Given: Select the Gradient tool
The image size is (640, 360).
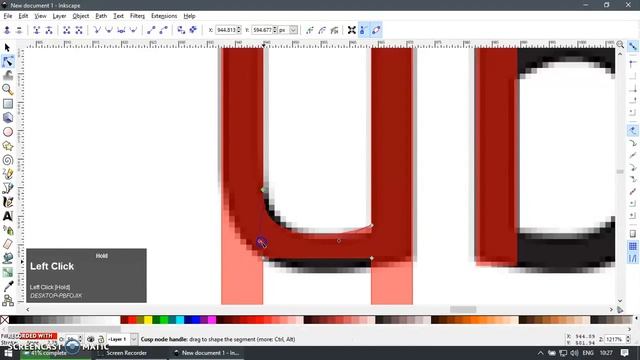Looking at the screenshot, I should (7, 272).
